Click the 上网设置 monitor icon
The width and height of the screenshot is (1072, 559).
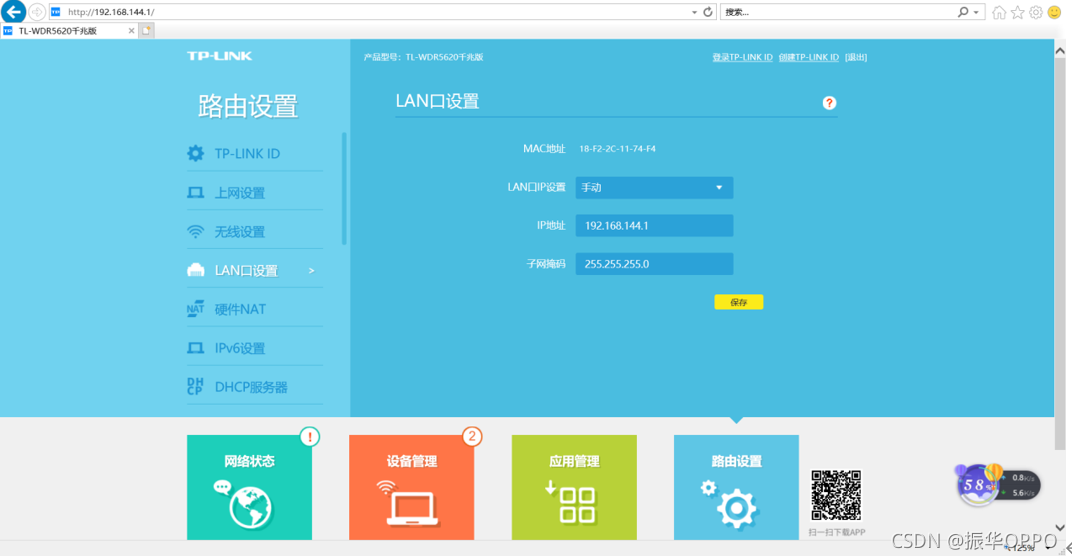pyautogui.click(x=196, y=193)
